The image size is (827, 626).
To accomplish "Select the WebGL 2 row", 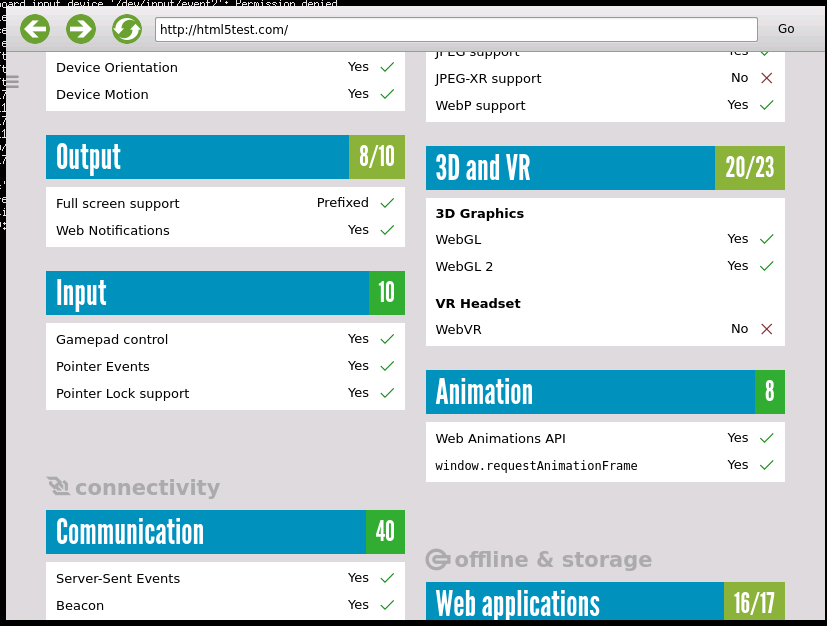I will 605,266.
